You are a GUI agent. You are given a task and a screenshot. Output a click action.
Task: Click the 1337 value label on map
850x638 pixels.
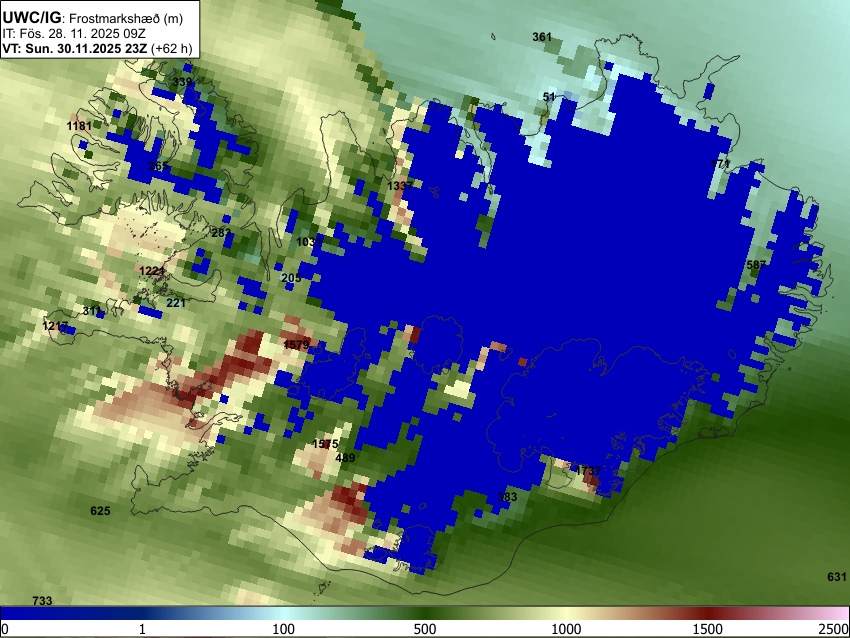400,186
